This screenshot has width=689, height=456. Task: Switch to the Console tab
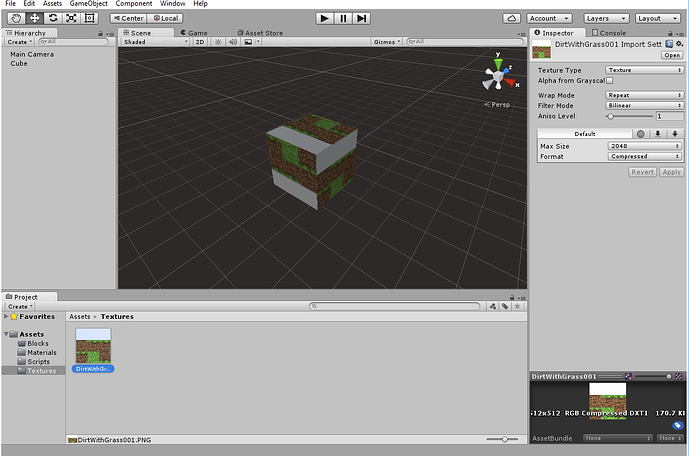click(609, 33)
